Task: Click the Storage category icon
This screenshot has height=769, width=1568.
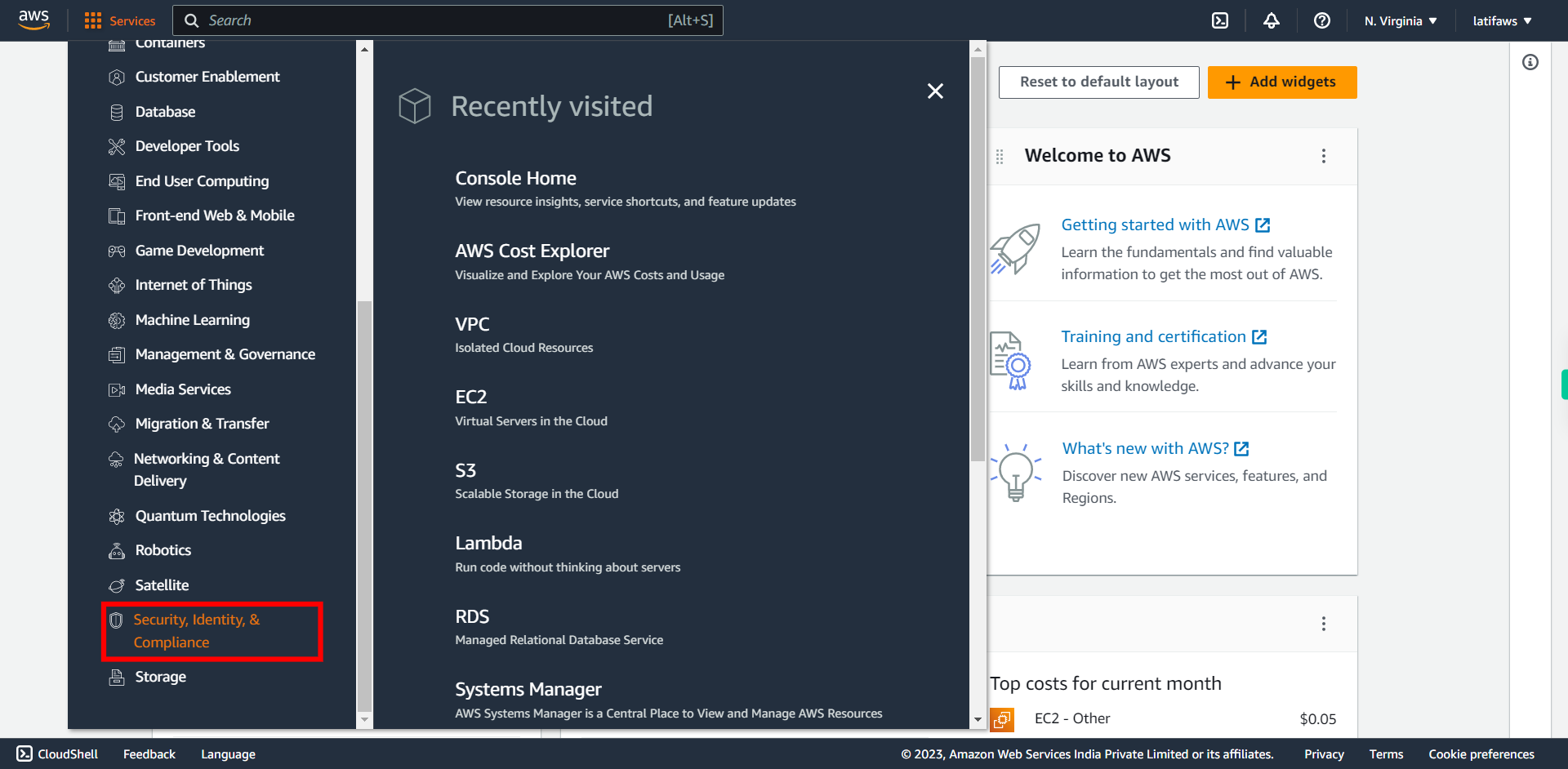Action: tap(117, 677)
